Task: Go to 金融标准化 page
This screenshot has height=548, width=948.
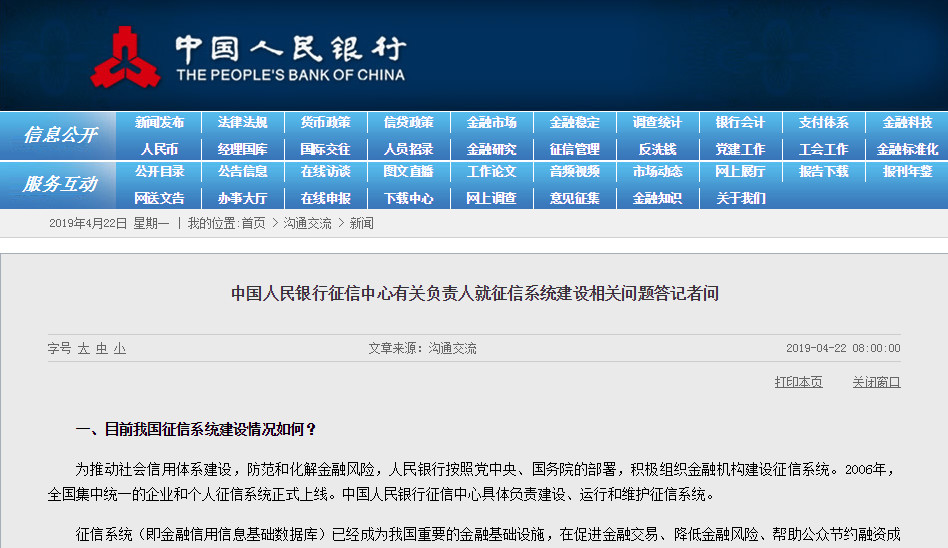Action: 907,149
